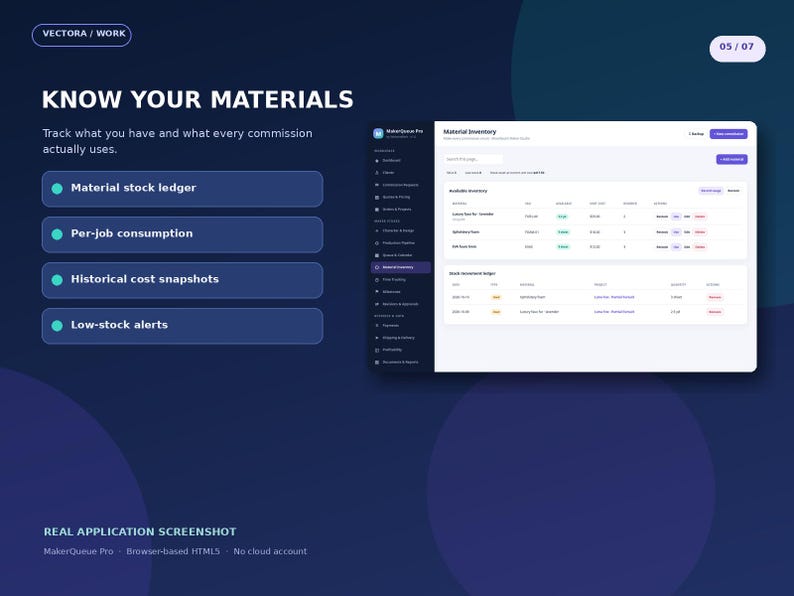Click the Commission Requests sidebar icon

(377, 185)
